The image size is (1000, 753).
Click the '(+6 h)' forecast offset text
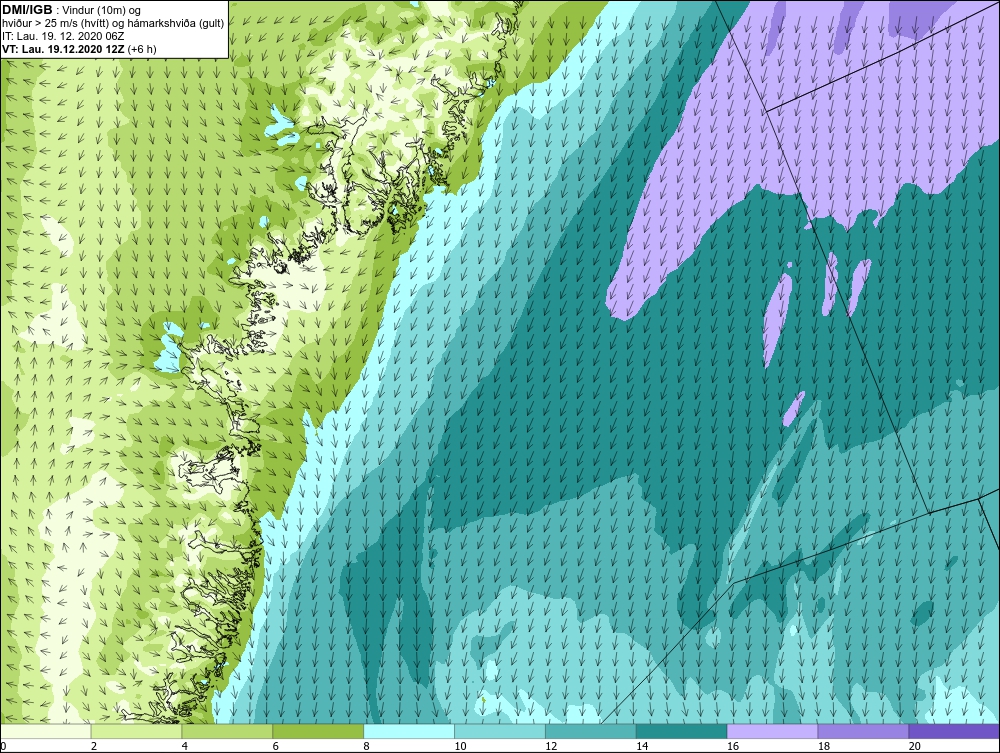[x=142, y=49]
